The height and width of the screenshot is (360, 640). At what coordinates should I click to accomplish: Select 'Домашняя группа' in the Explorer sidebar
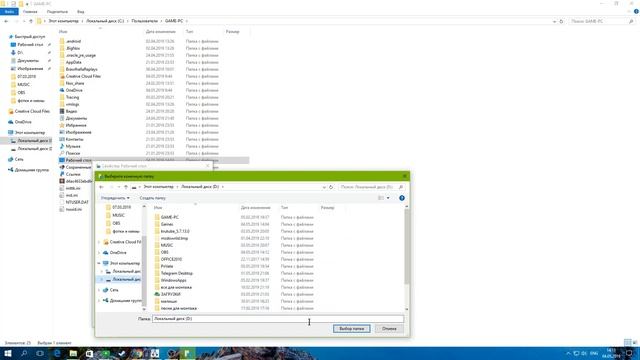click(32, 170)
